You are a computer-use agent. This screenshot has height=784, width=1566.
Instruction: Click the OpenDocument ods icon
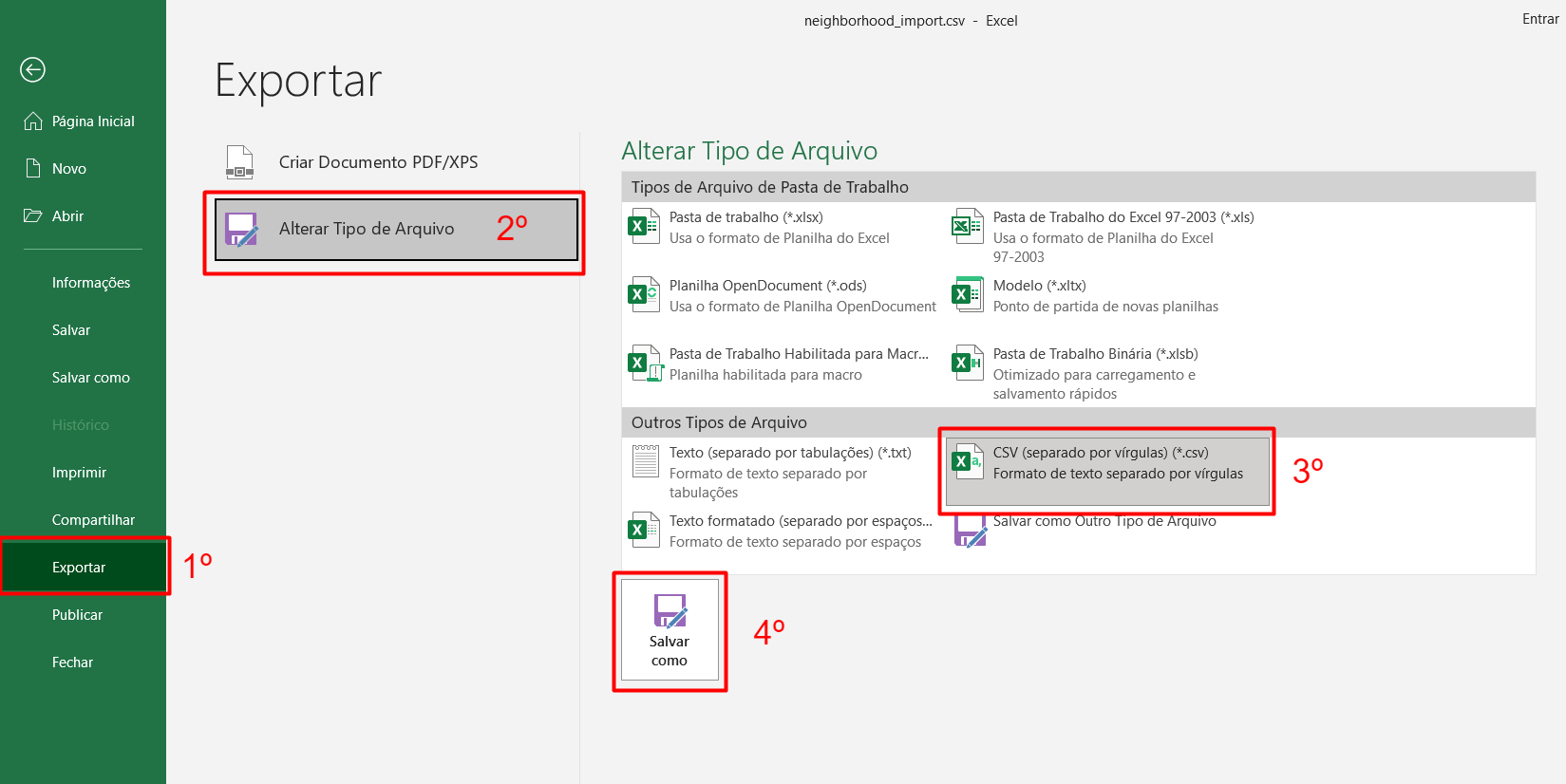click(x=644, y=295)
